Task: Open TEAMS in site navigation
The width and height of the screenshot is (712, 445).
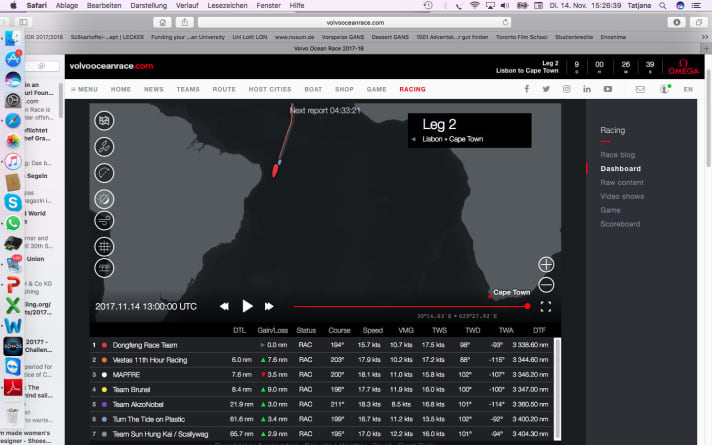Action: pyautogui.click(x=188, y=89)
